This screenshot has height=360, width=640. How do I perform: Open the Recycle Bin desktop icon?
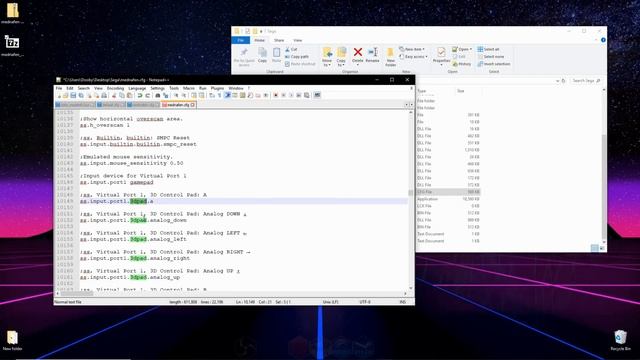pyautogui.click(x=620, y=340)
